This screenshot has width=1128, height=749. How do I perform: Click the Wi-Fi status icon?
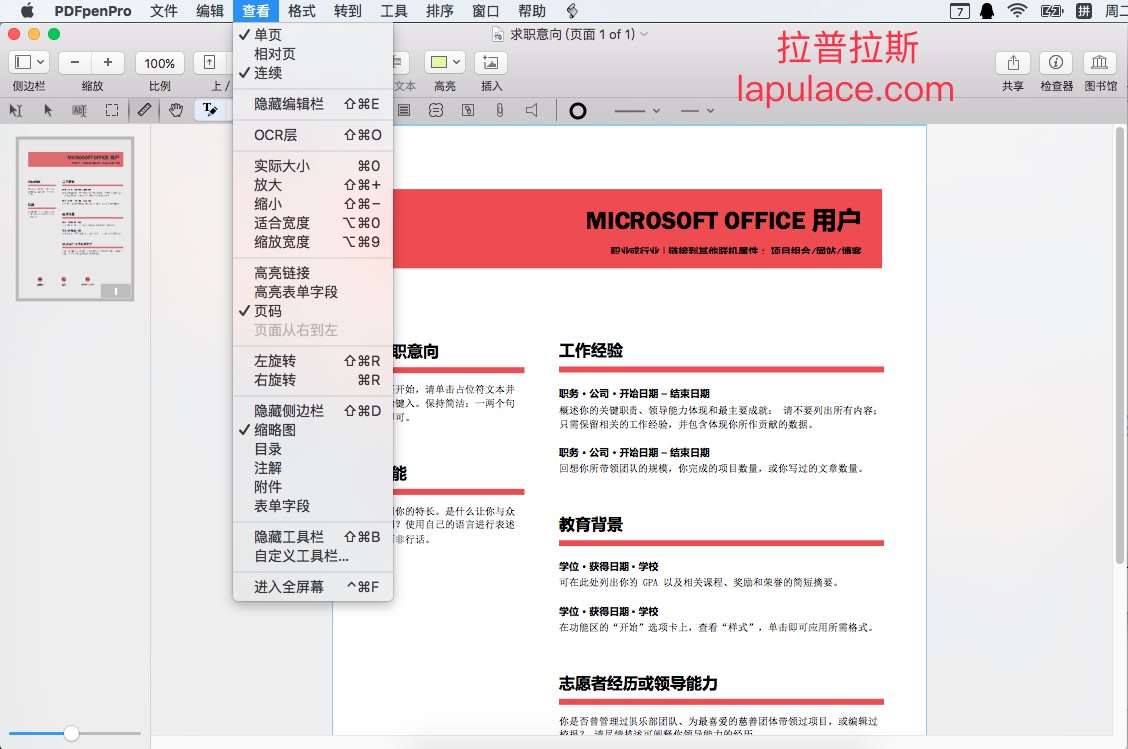1017,11
